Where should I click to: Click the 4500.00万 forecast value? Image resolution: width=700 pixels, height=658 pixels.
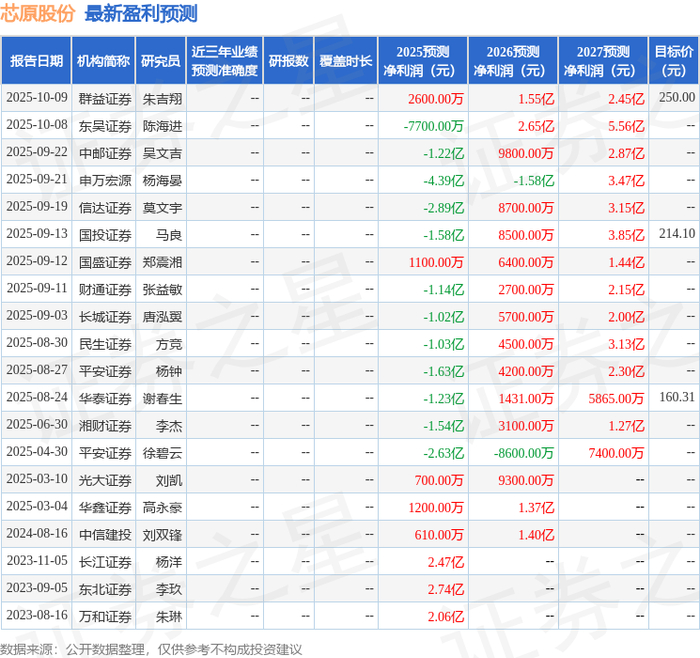tap(525, 344)
